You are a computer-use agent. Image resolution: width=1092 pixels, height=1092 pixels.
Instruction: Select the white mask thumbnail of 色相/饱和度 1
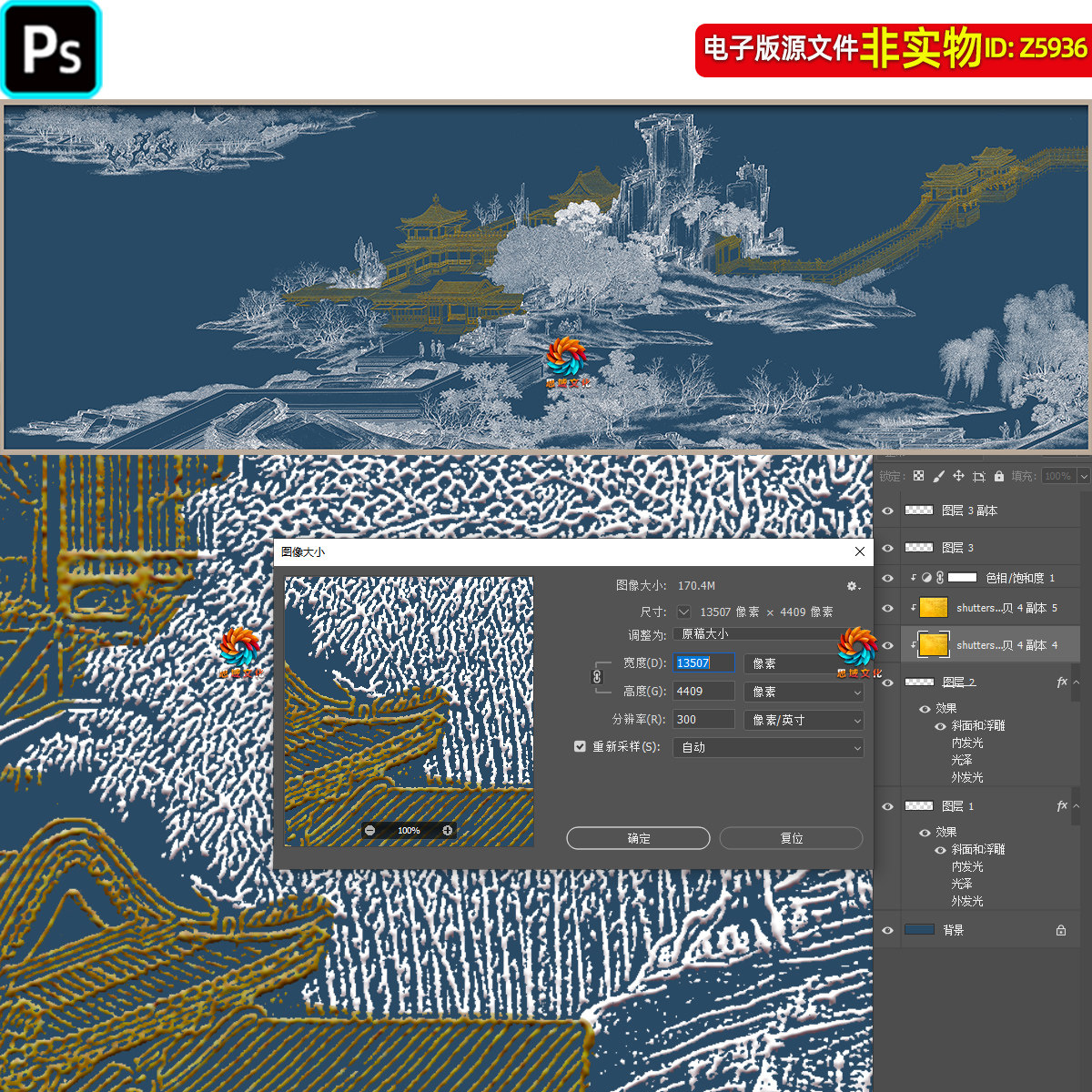(x=962, y=577)
